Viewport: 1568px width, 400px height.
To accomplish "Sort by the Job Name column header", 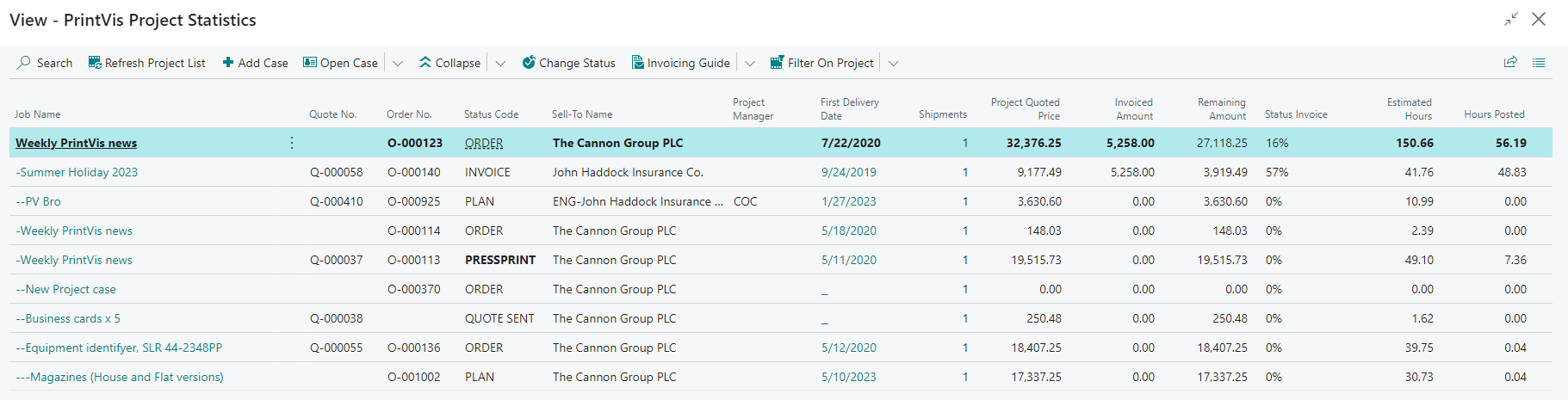I will pyautogui.click(x=38, y=114).
